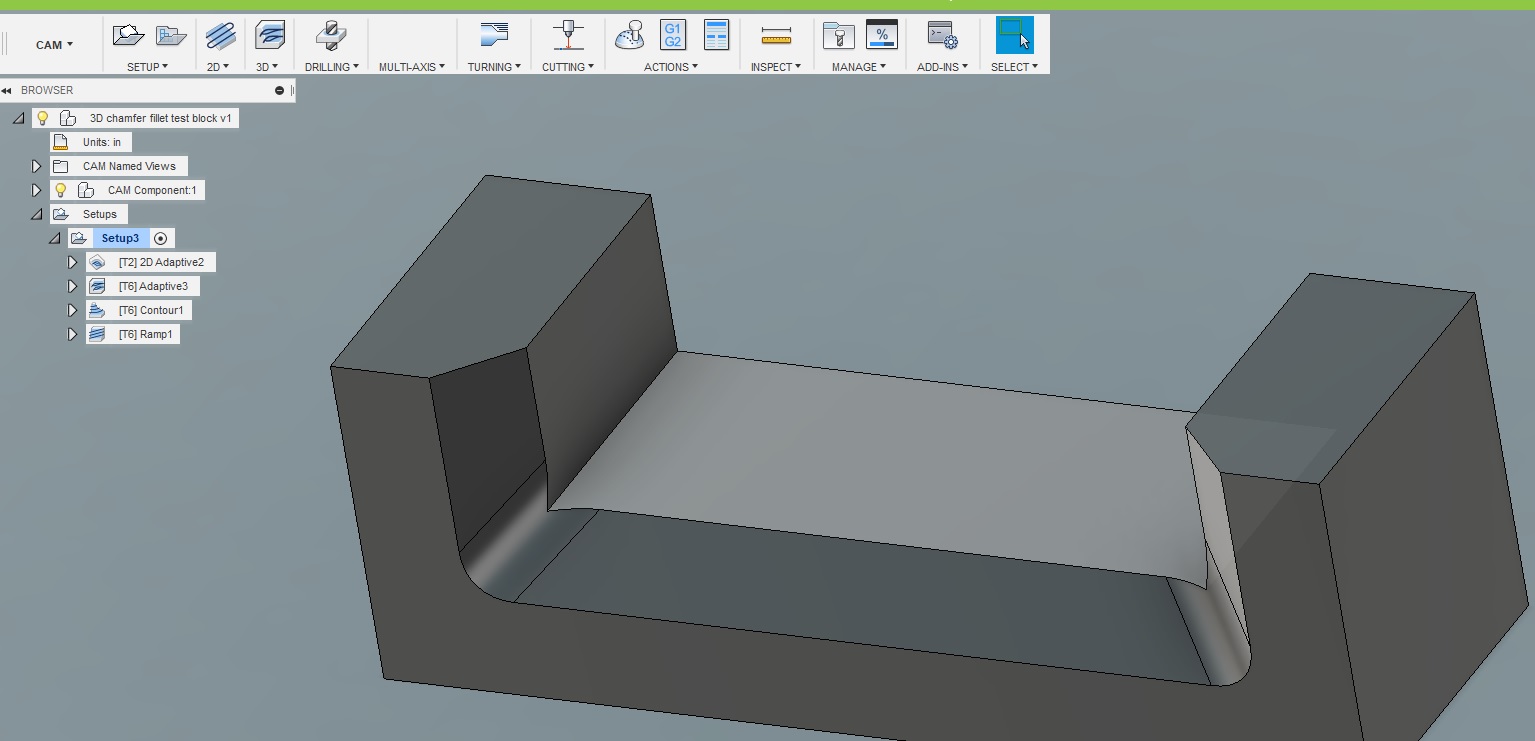Open the CAM workspace switcher menu
The width and height of the screenshot is (1535, 741).
(53, 44)
